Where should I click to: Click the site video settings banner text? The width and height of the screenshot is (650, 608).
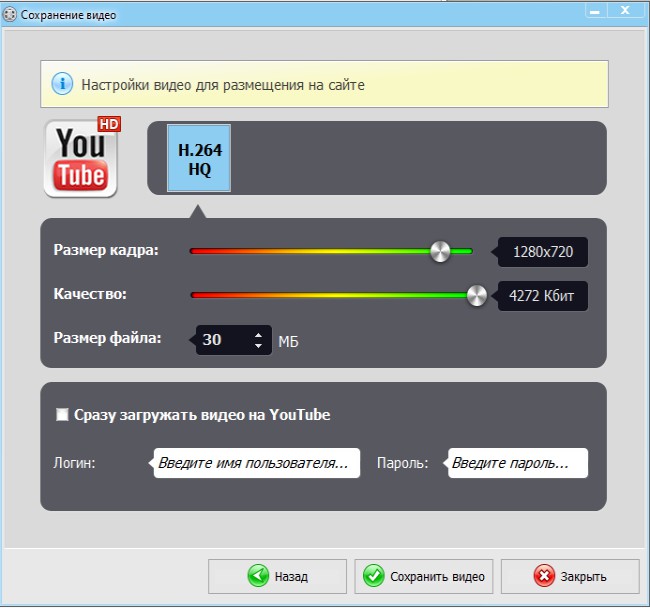point(223,85)
